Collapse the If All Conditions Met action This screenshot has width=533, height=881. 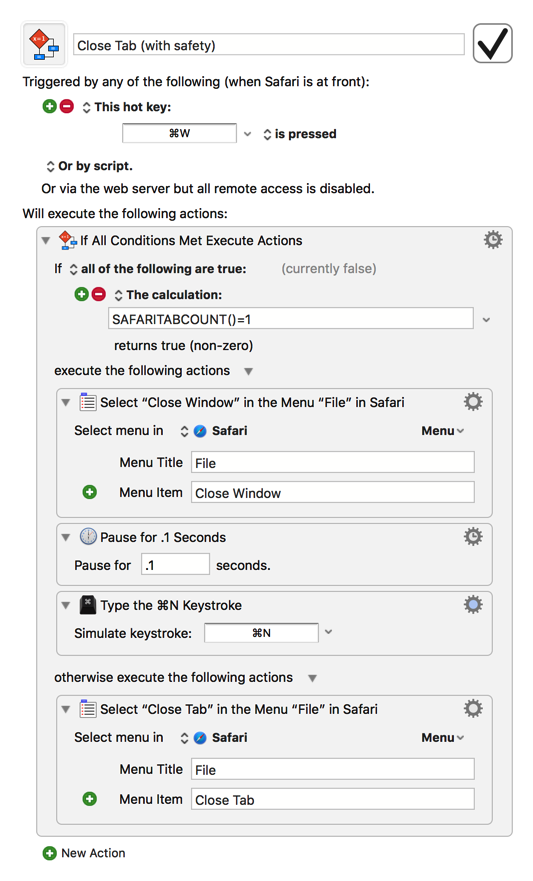(x=46, y=240)
